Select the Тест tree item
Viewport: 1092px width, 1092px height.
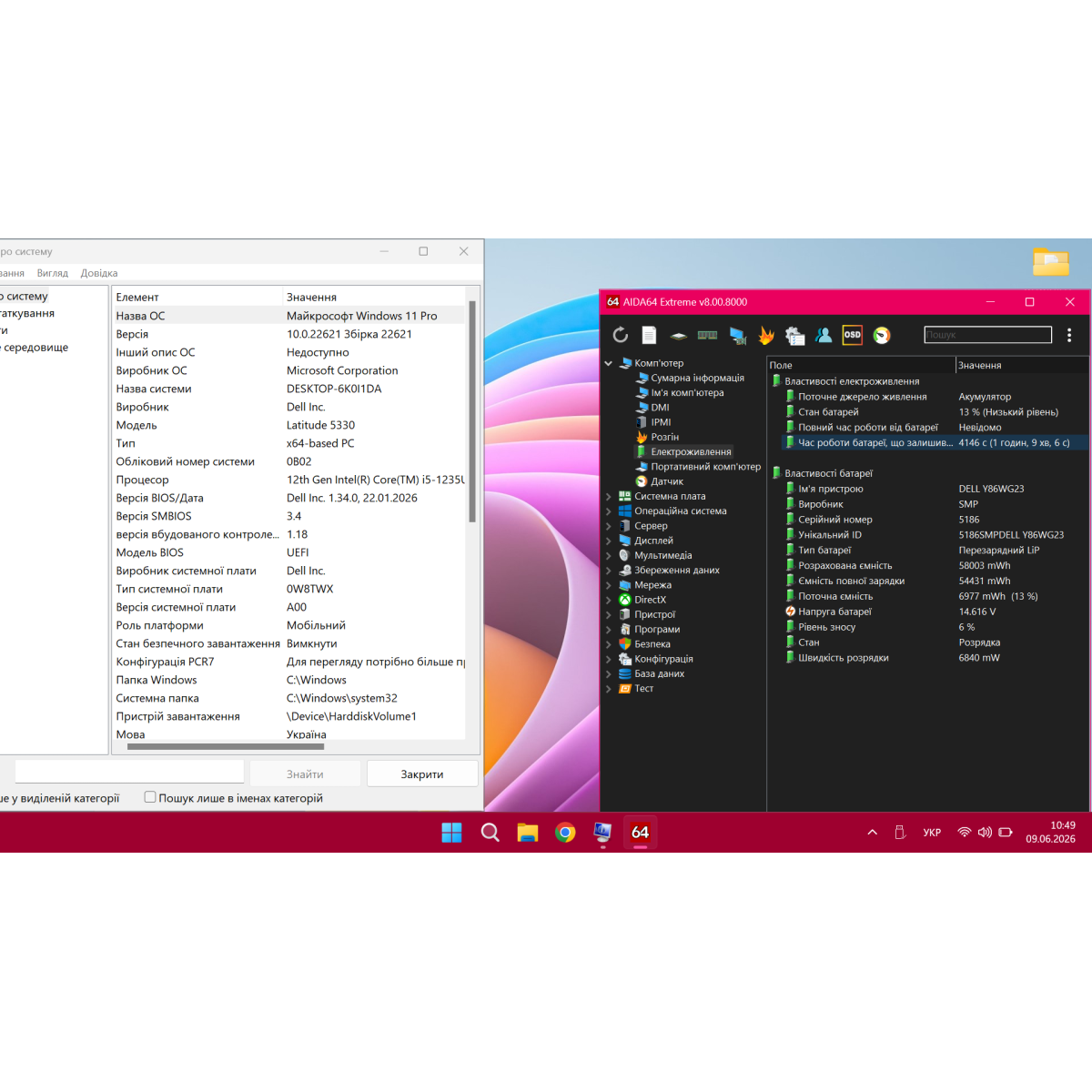coord(643,689)
